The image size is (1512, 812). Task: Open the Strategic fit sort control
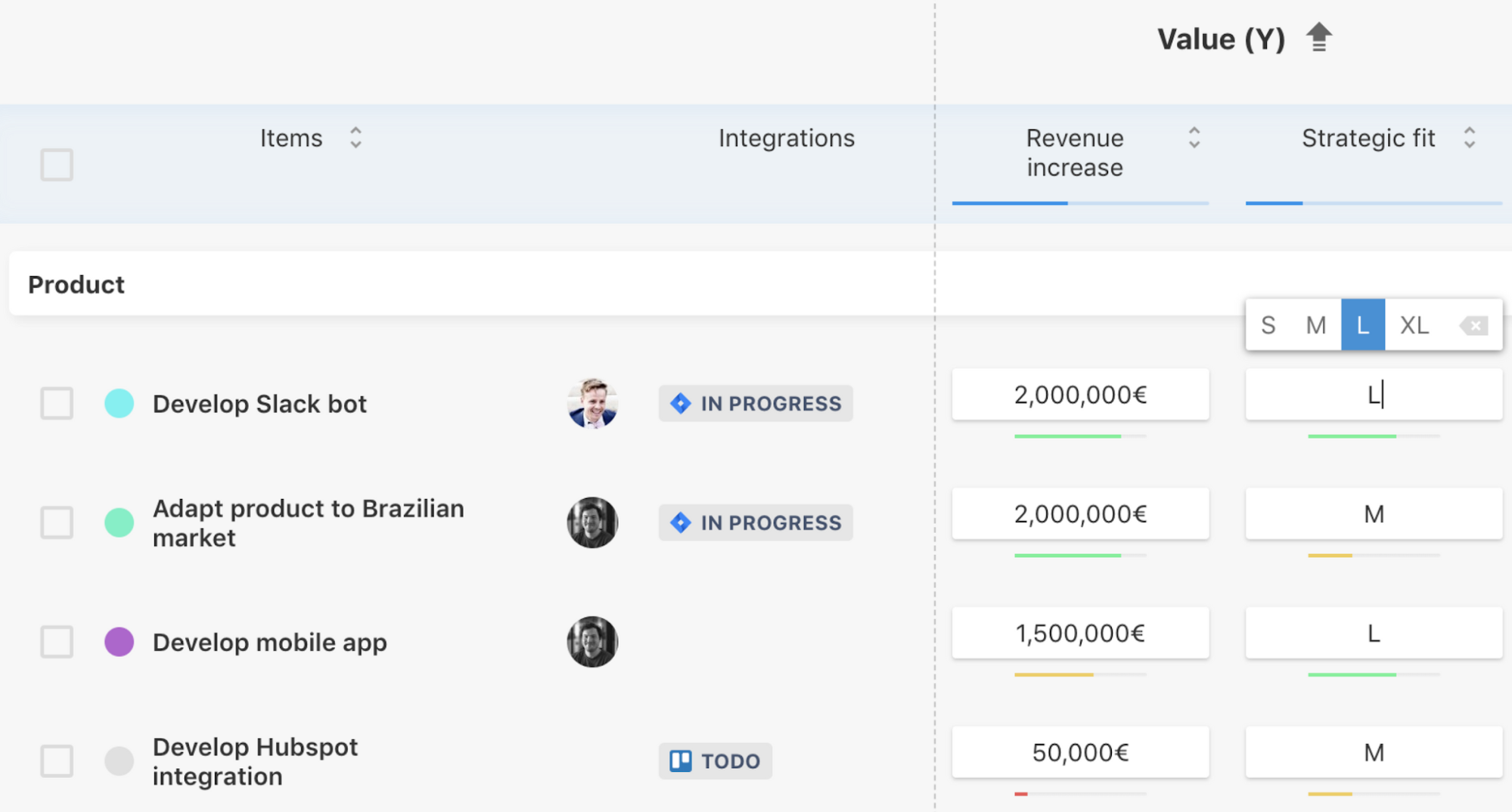1470,138
